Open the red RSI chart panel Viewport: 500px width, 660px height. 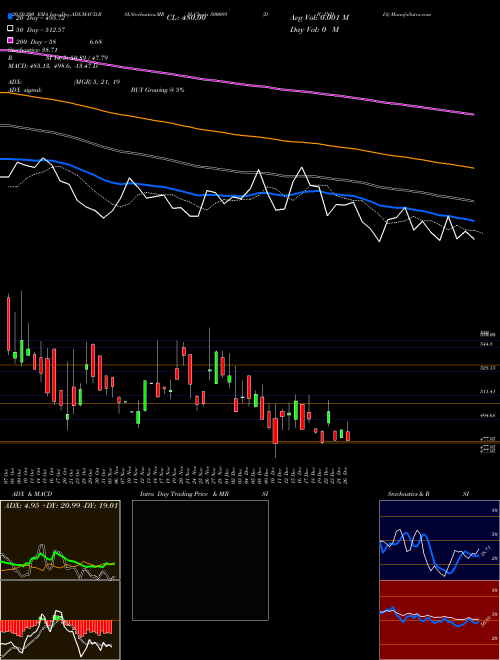(x=439, y=620)
